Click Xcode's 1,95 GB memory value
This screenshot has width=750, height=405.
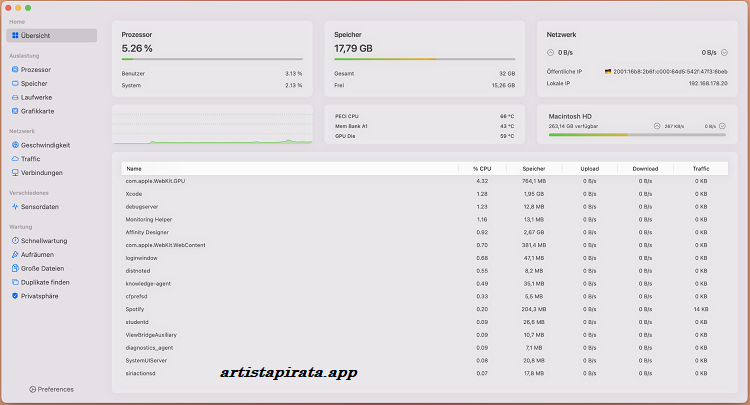[534, 194]
